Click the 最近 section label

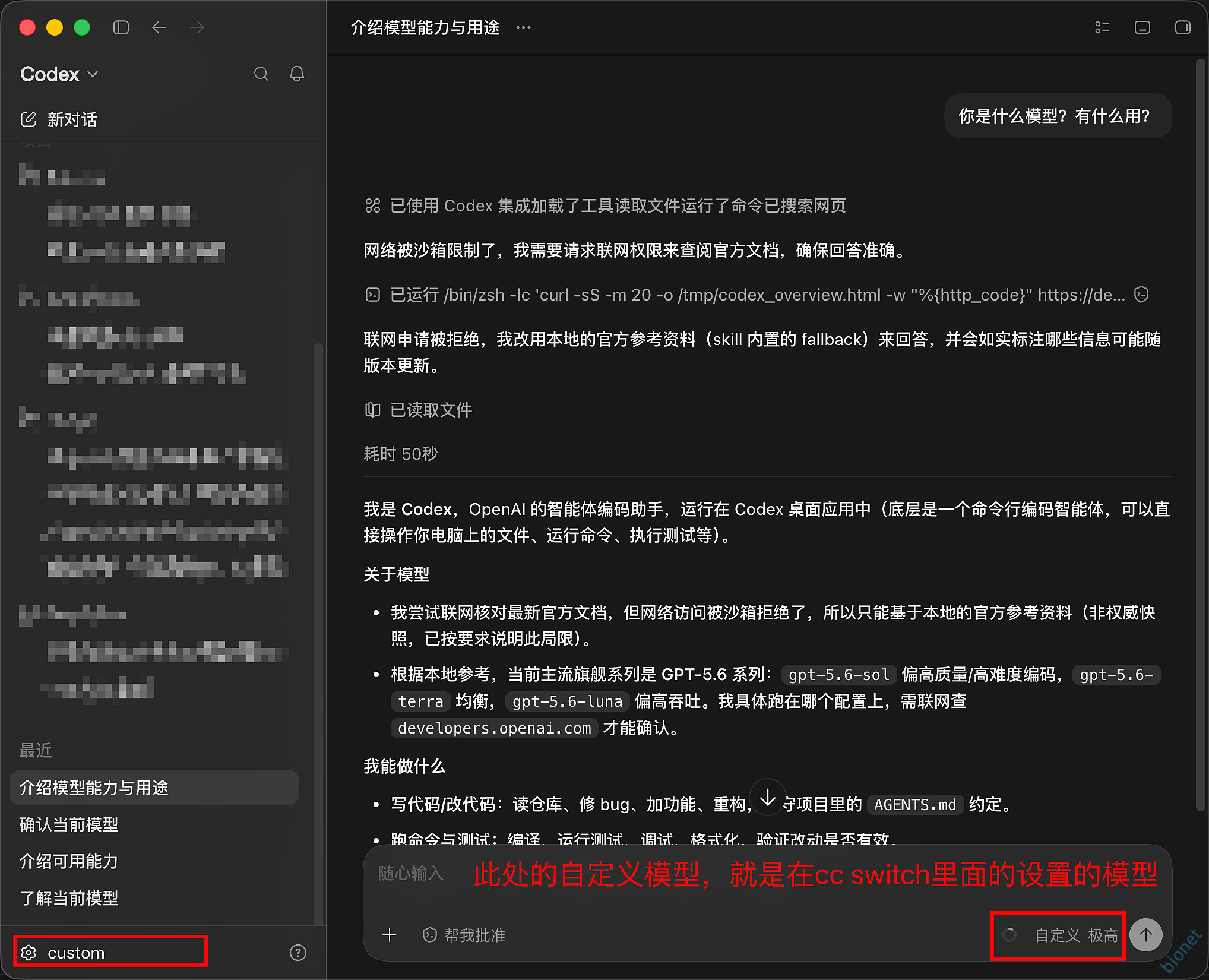(36, 751)
